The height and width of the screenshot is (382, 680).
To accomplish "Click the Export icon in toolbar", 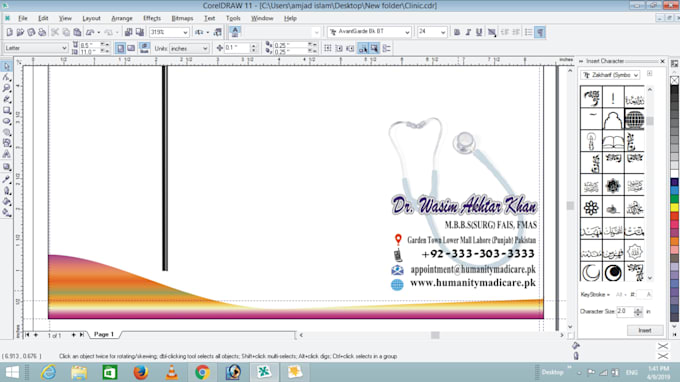I will [139, 32].
